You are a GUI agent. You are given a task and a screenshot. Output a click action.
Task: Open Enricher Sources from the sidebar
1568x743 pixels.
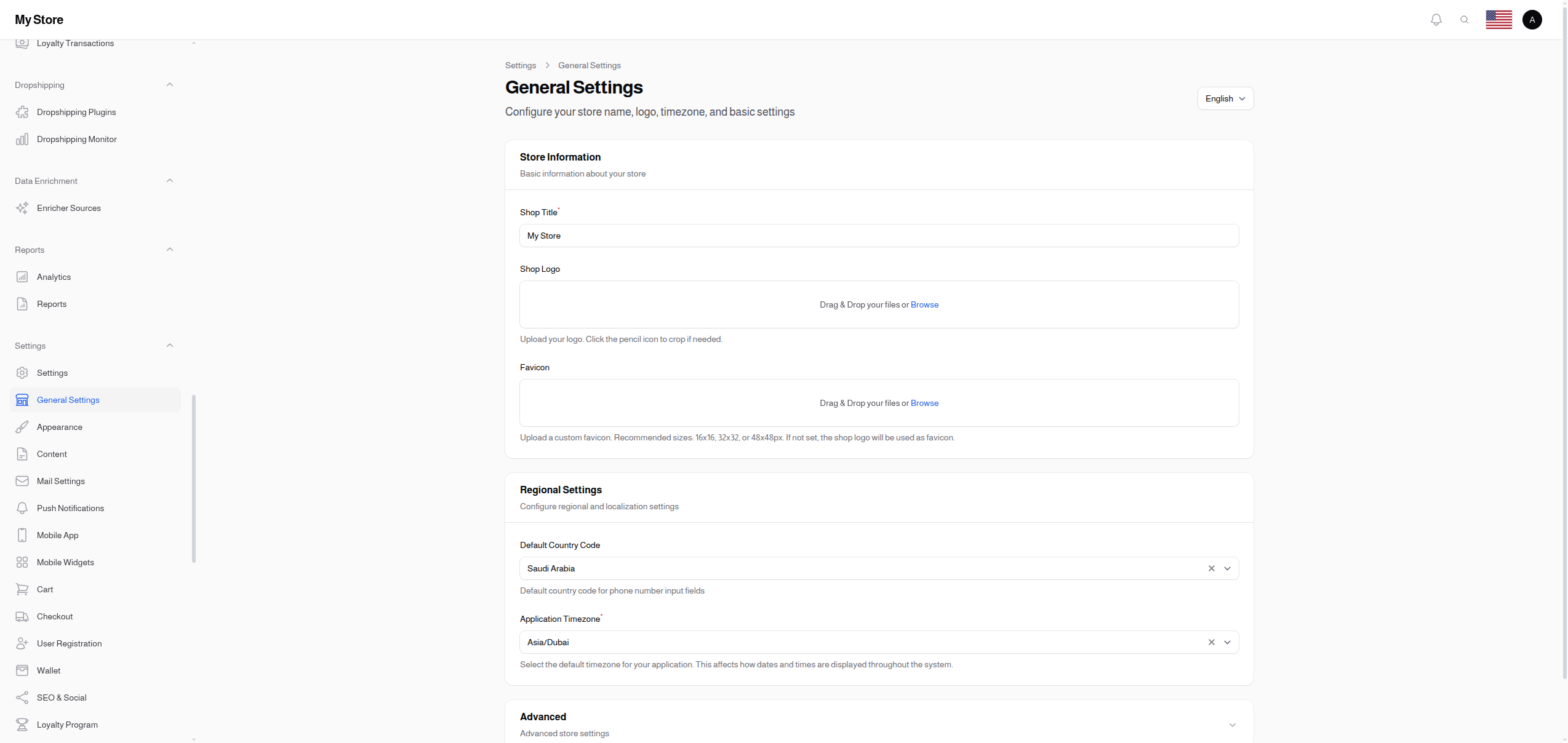(69, 208)
